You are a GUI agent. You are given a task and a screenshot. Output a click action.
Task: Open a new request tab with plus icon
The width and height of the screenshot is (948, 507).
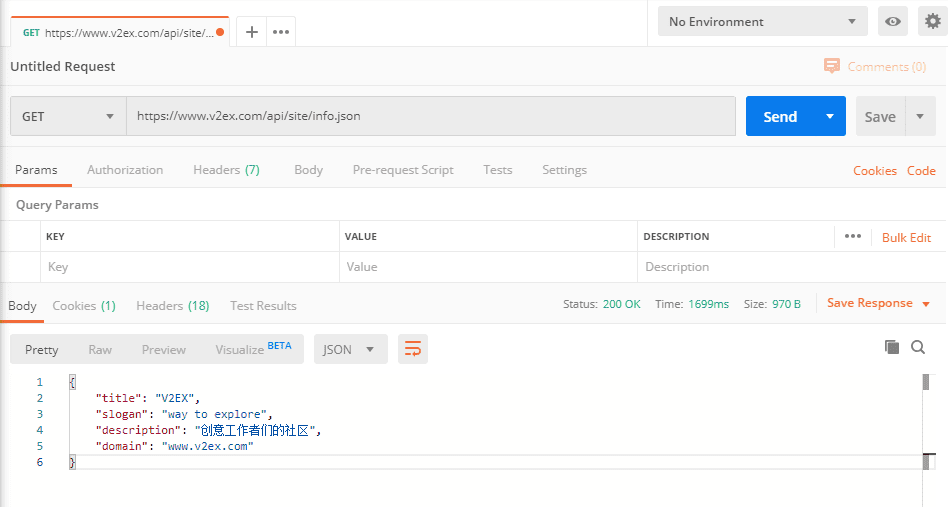click(x=252, y=32)
